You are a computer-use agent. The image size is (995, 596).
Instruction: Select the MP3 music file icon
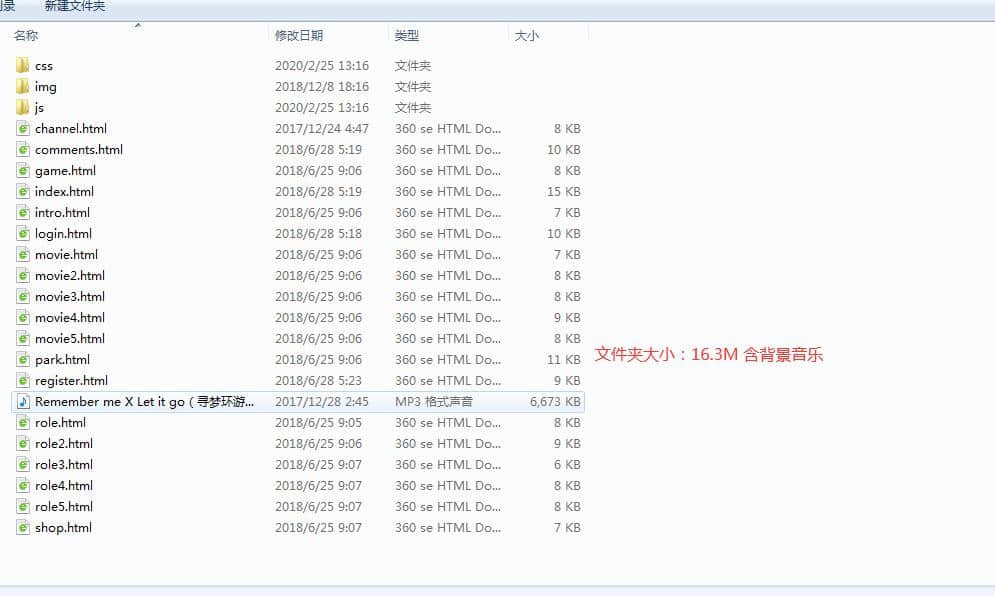click(23, 401)
